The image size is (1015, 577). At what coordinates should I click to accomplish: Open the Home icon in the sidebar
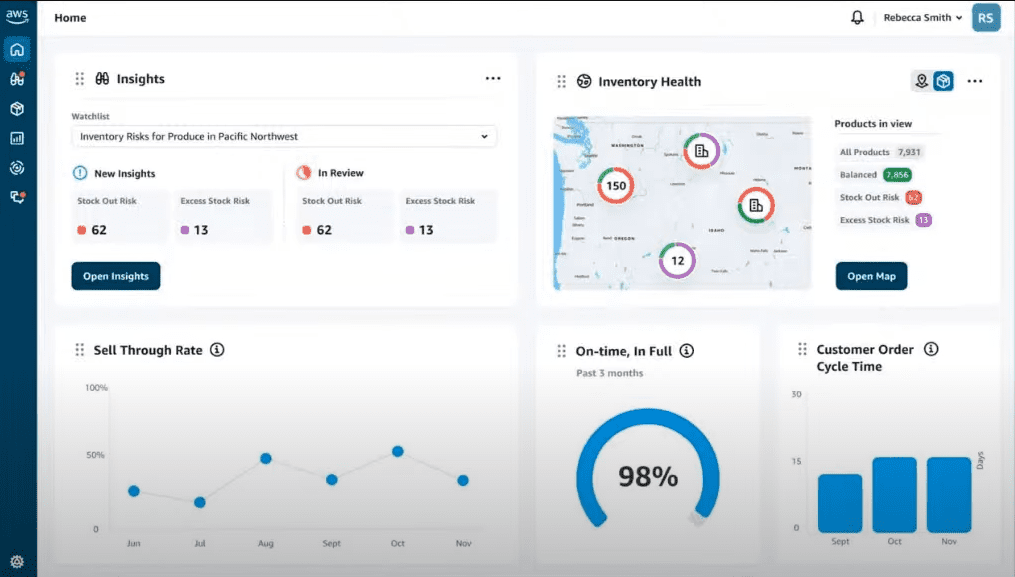click(17, 49)
